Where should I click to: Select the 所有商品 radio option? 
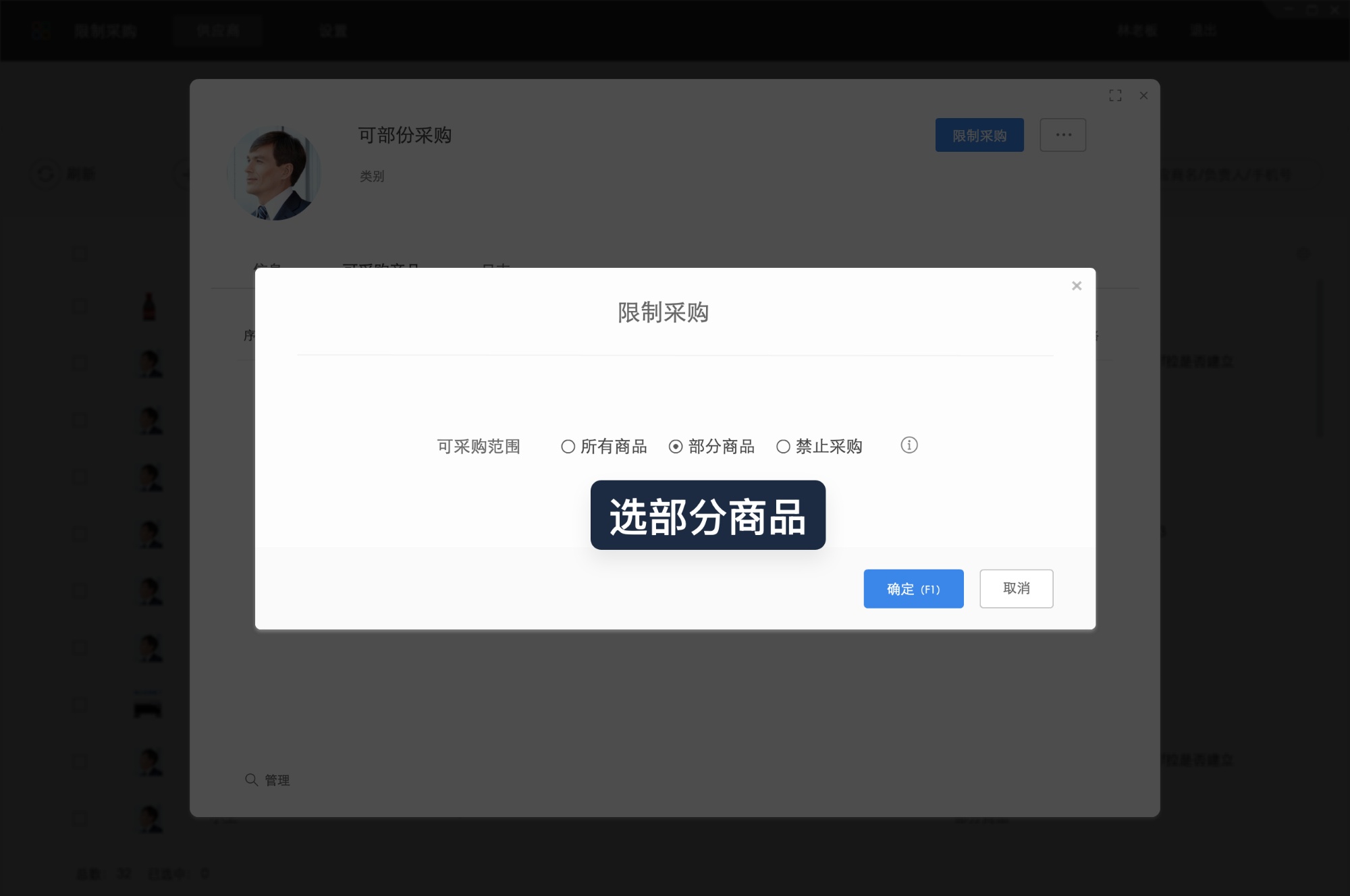(x=568, y=446)
